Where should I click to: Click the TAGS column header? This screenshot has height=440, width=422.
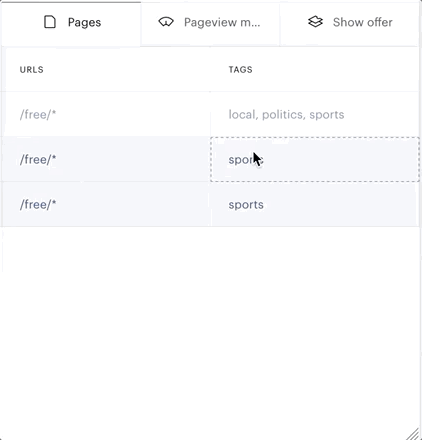coord(240,70)
